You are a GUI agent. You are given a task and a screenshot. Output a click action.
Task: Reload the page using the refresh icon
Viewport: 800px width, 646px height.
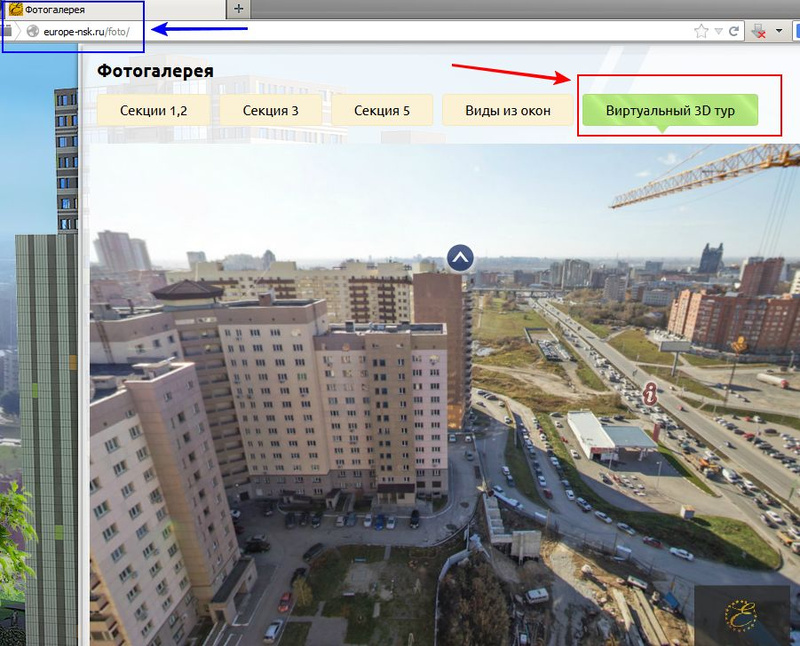(x=734, y=32)
